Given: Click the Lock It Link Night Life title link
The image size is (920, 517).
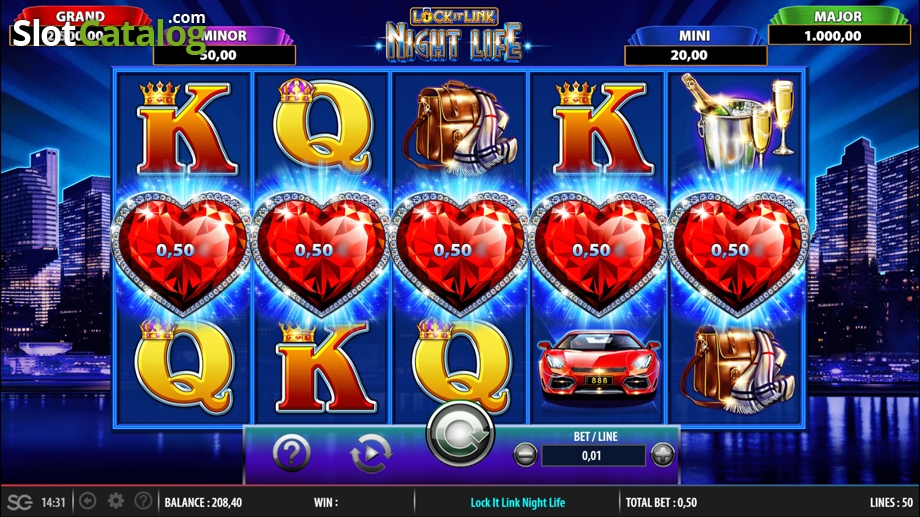Looking at the screenshot, I should pyautogui.click(x=518, y=502).
